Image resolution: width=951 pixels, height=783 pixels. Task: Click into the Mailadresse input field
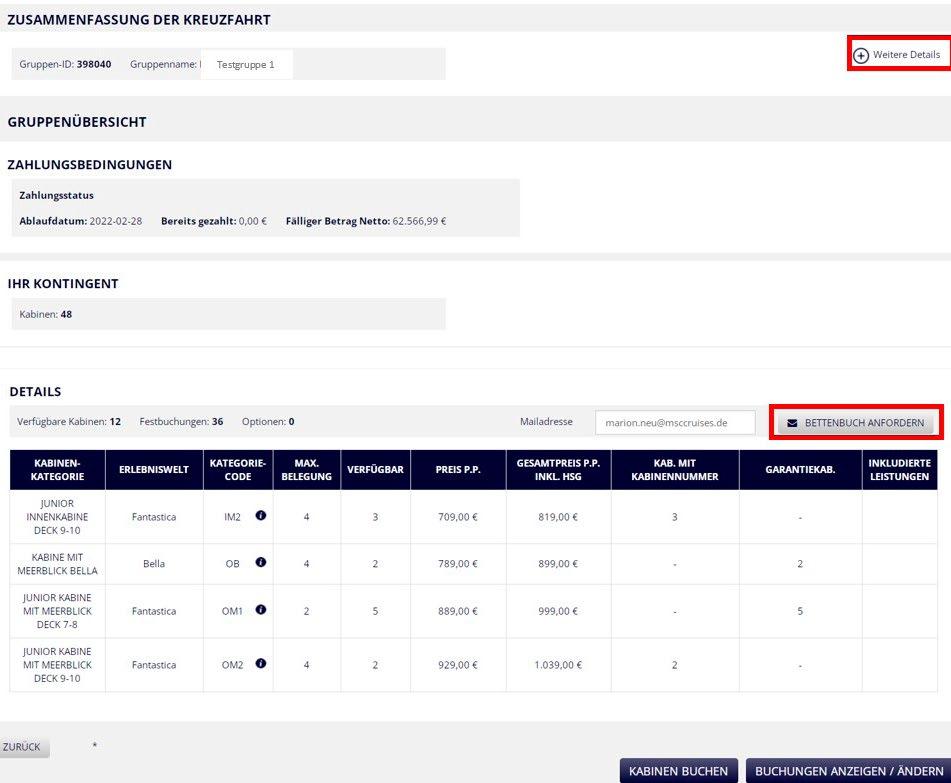[675, 423]
